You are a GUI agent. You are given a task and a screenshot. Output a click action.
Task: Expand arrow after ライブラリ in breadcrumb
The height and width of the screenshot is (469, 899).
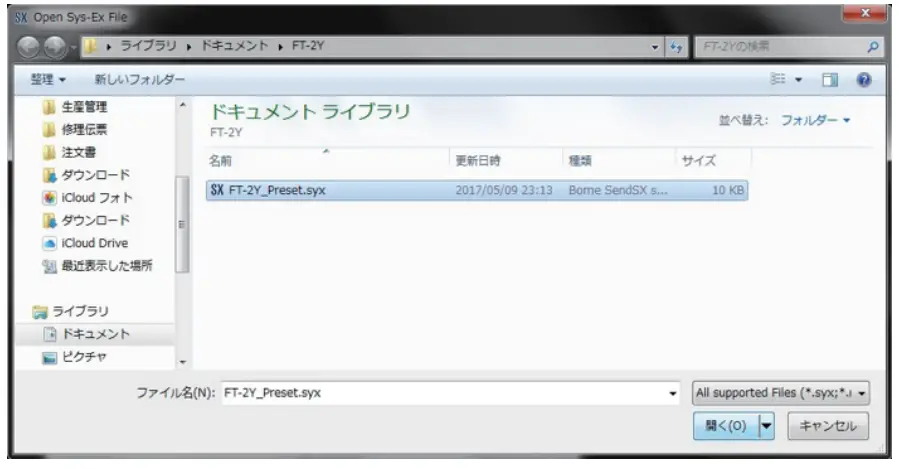(x=189, y=47)
